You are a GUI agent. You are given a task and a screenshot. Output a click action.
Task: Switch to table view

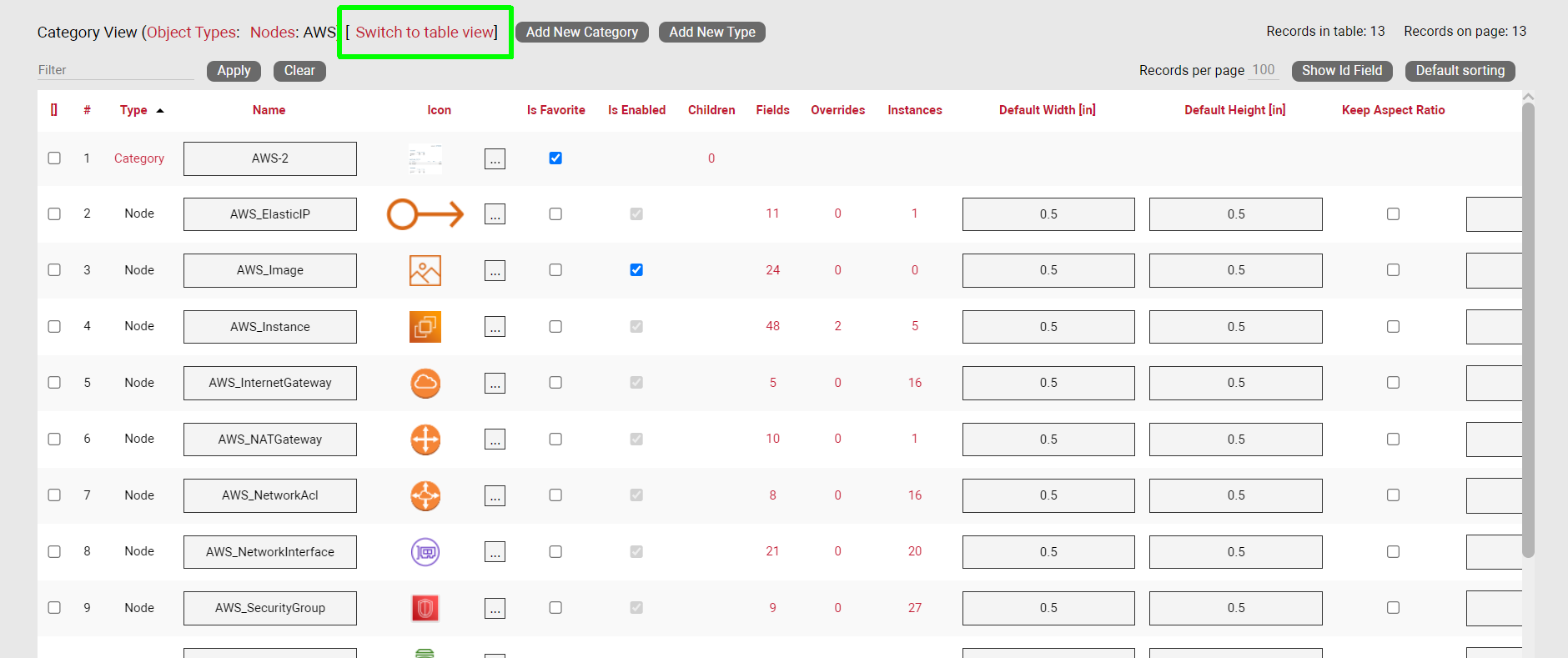425,33
